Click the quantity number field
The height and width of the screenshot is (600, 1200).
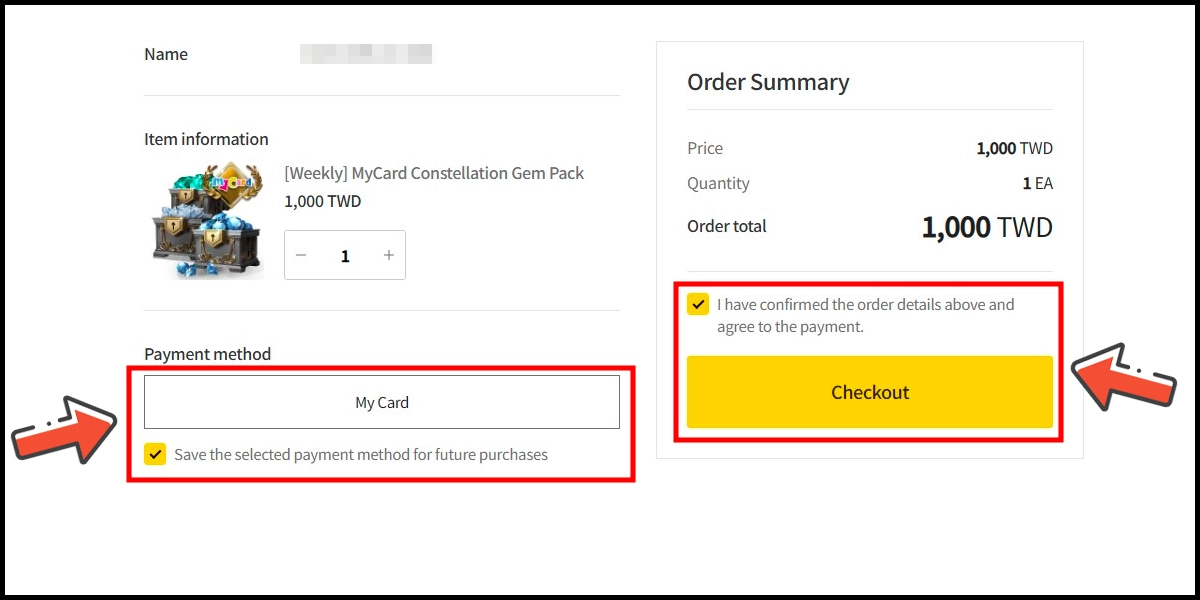pyautogui.click(x=345, y=256)
